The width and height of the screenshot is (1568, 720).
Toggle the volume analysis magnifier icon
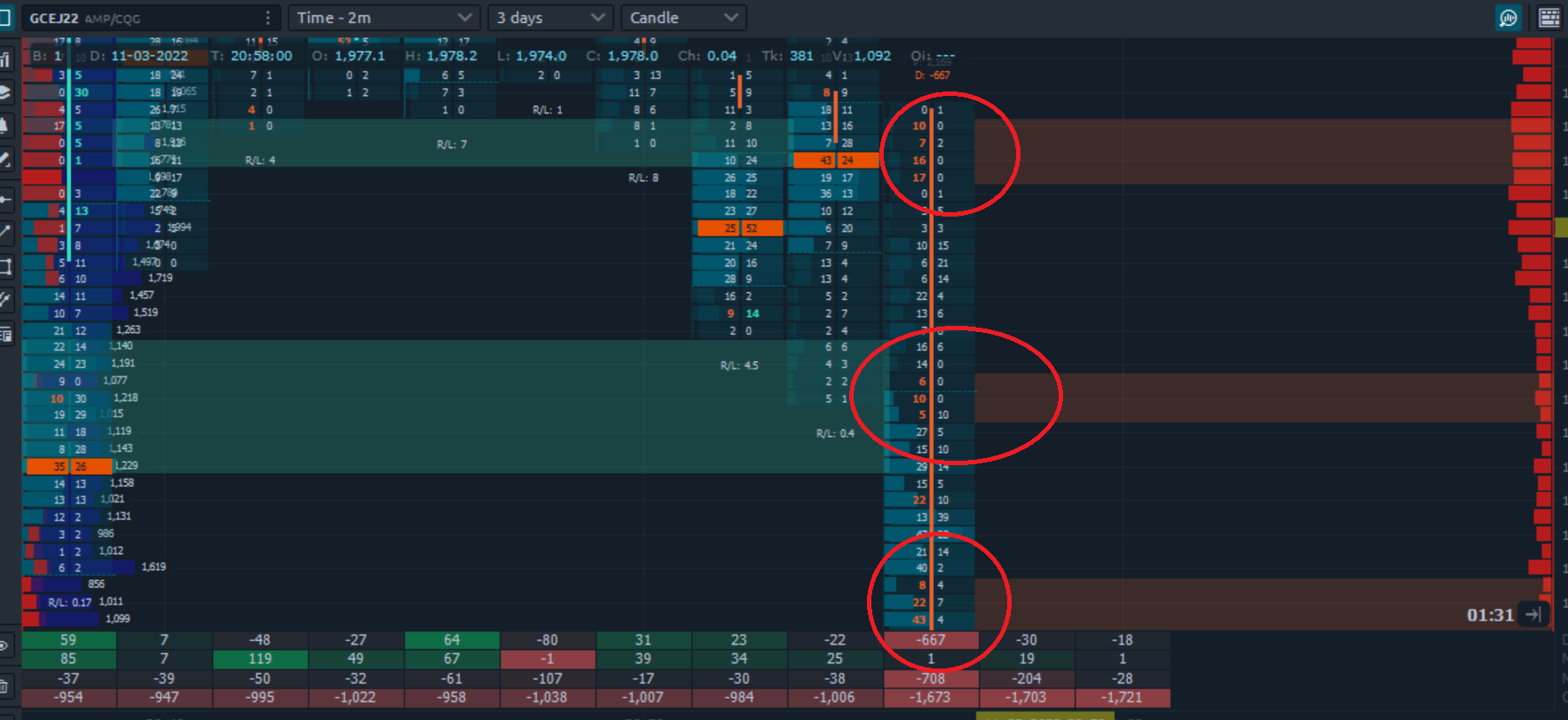tap(1508, 18)
